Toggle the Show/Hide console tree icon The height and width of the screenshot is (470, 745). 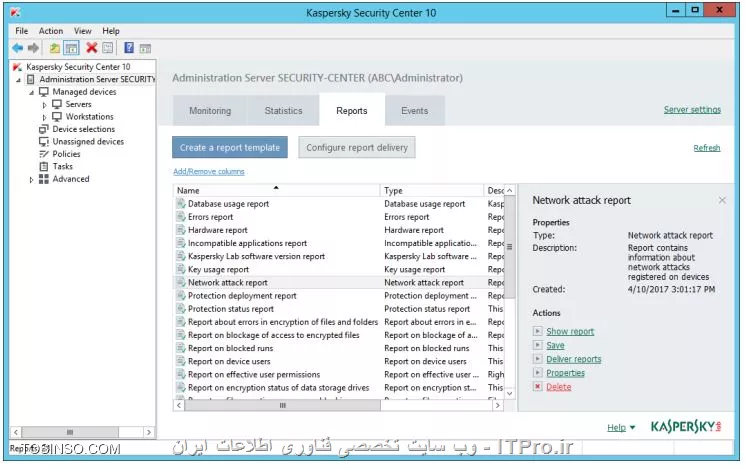point(71,48)
